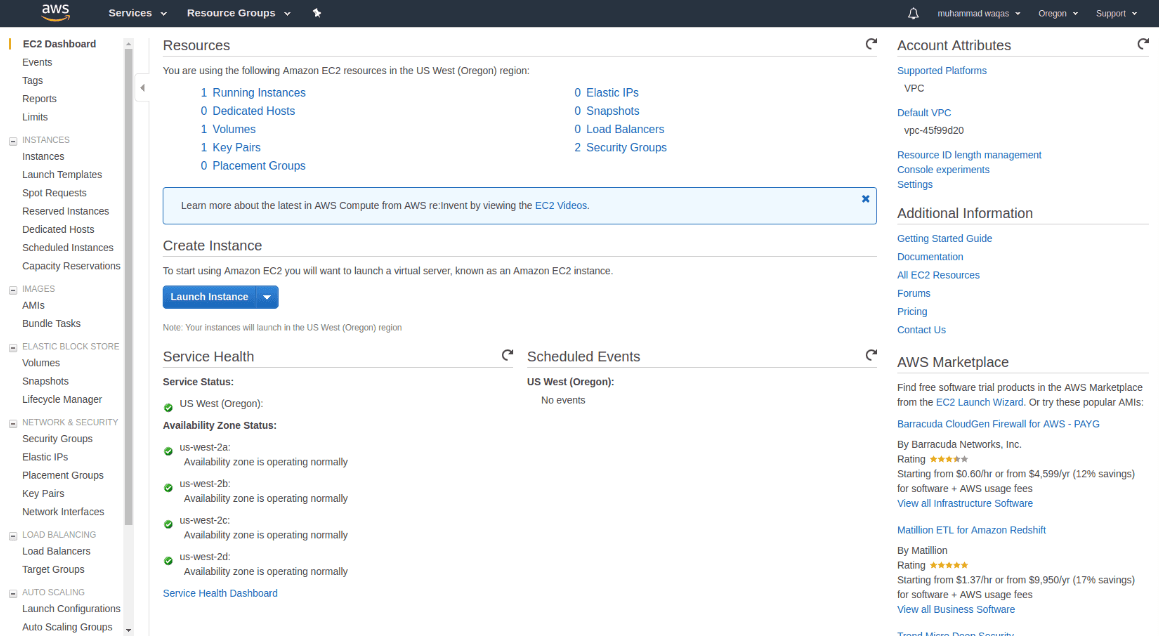Dismiss the AWS re:Invent info banner
The width and height of the screenshot is (1159, 636).
click(x=865, y=198)
